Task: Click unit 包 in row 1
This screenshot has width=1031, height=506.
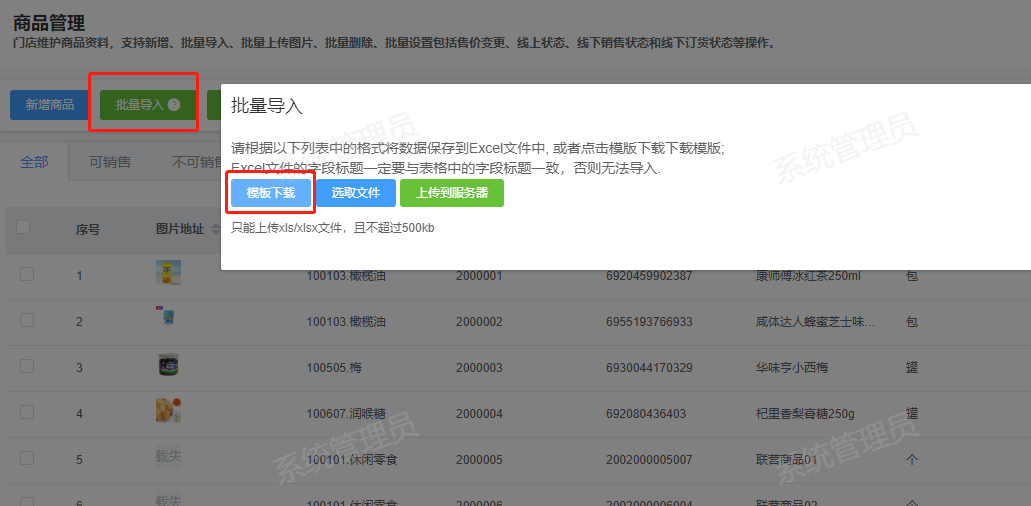Action: coord(912,276)
